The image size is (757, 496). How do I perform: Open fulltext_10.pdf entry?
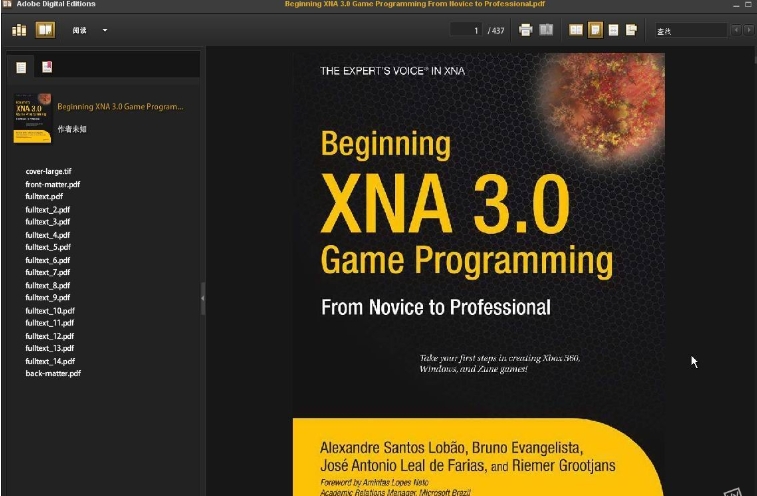pyautogui.click(x=50, y=311)
